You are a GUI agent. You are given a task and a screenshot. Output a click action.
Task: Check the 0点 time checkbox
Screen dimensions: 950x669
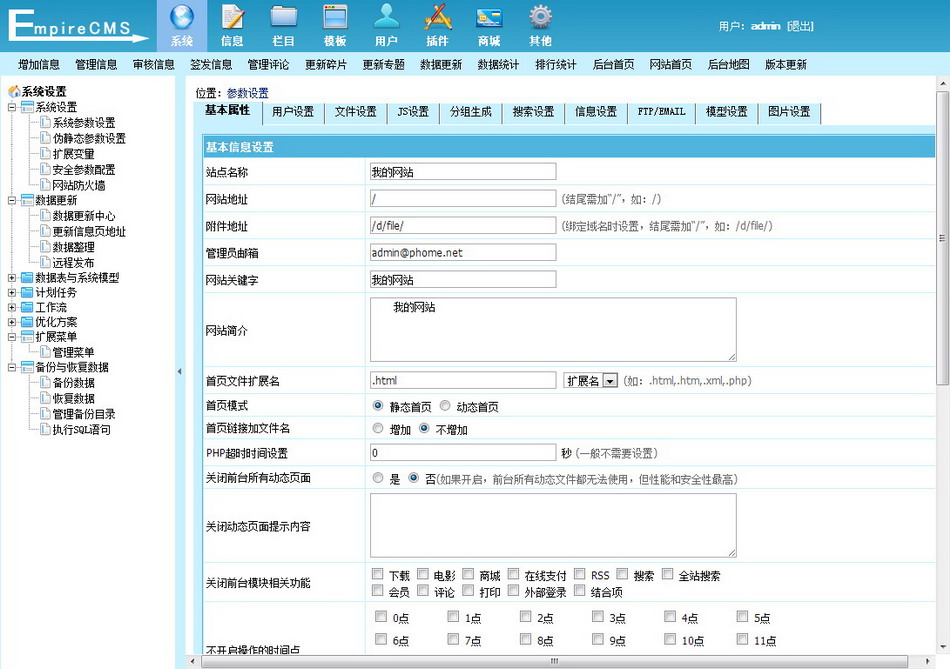(x=380, y=616)
